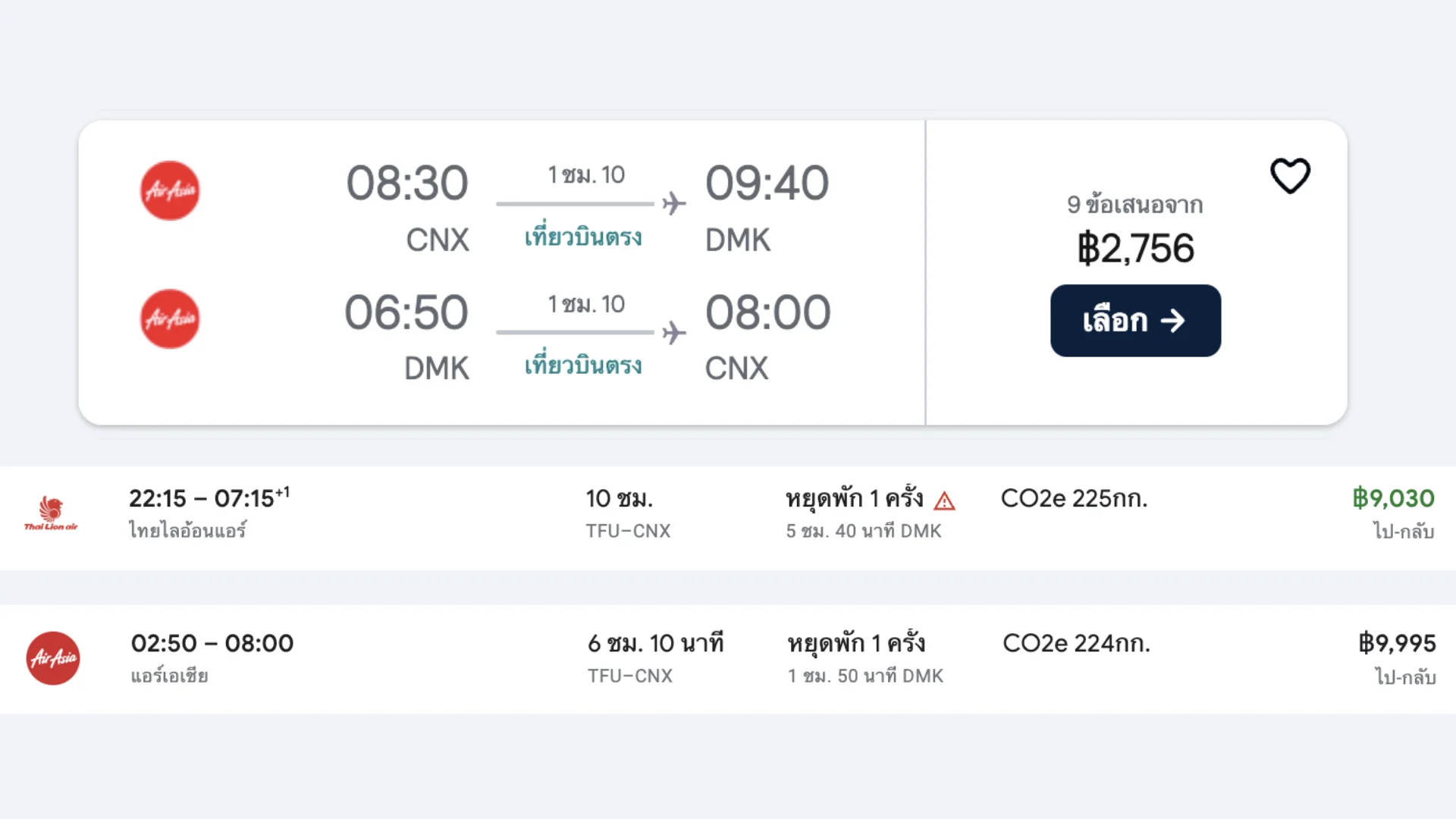Viewport: 1456px width, 819px height.
Task: Click the heart icon to save flight
Action: point(1290,176)
